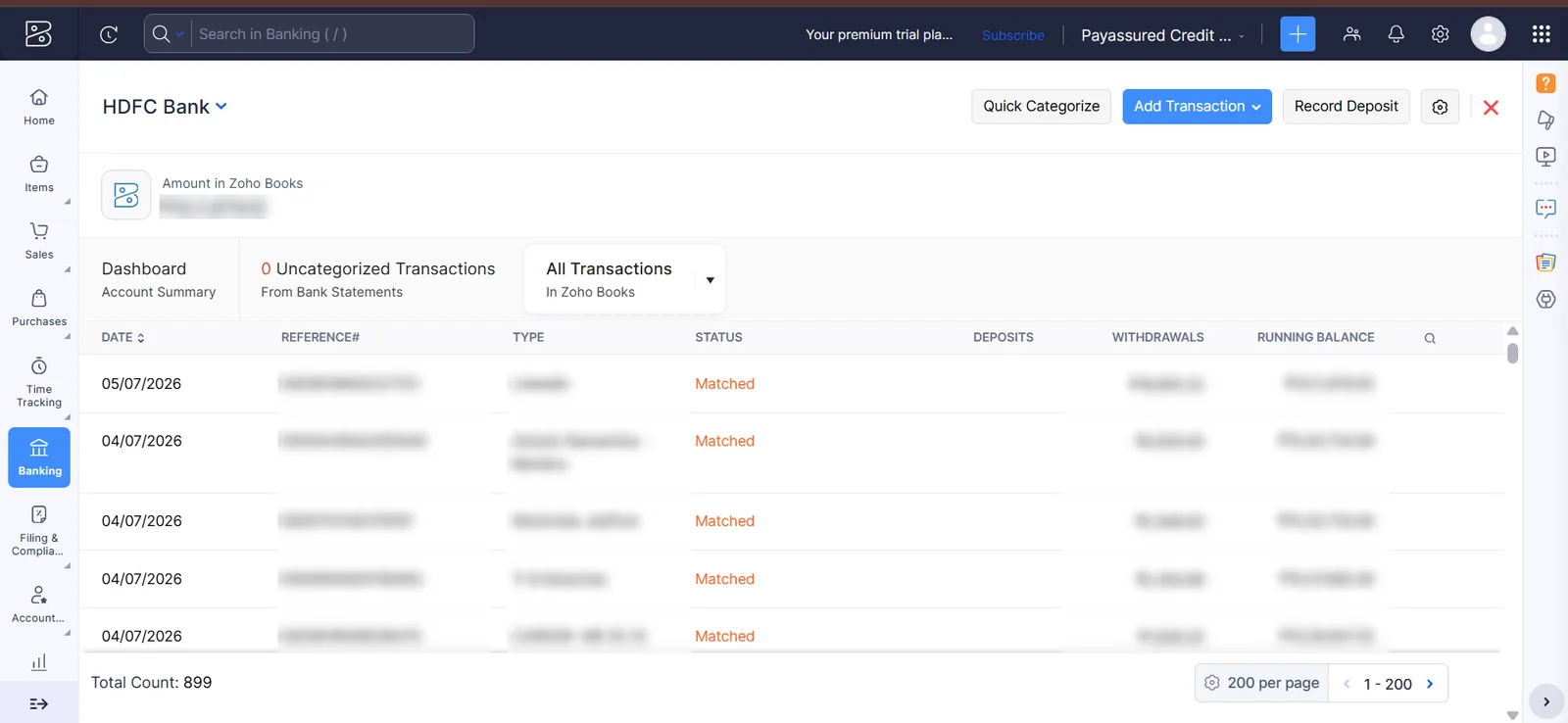
Task: Open the video tutorials icon
Action: click(x=1545, y=156)
